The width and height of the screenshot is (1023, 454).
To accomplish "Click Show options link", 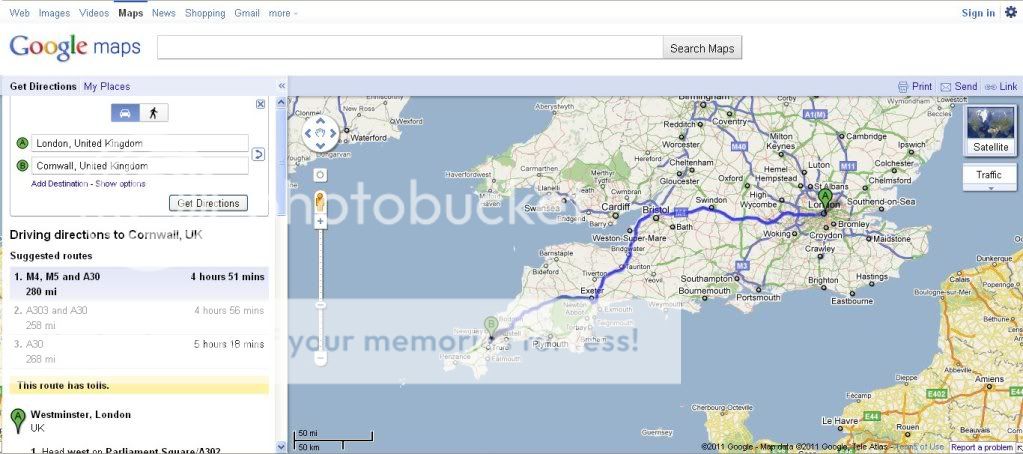I will pos(121,184).
